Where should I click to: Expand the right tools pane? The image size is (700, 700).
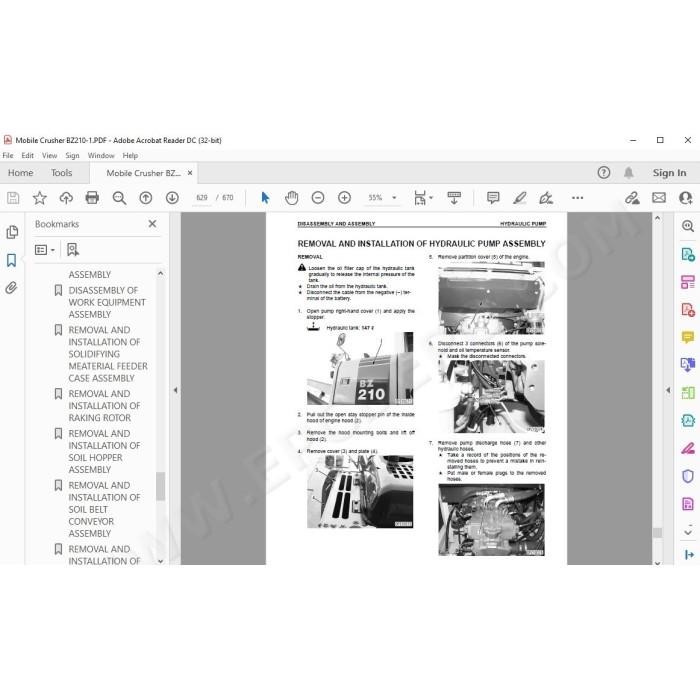pos(689,554)
